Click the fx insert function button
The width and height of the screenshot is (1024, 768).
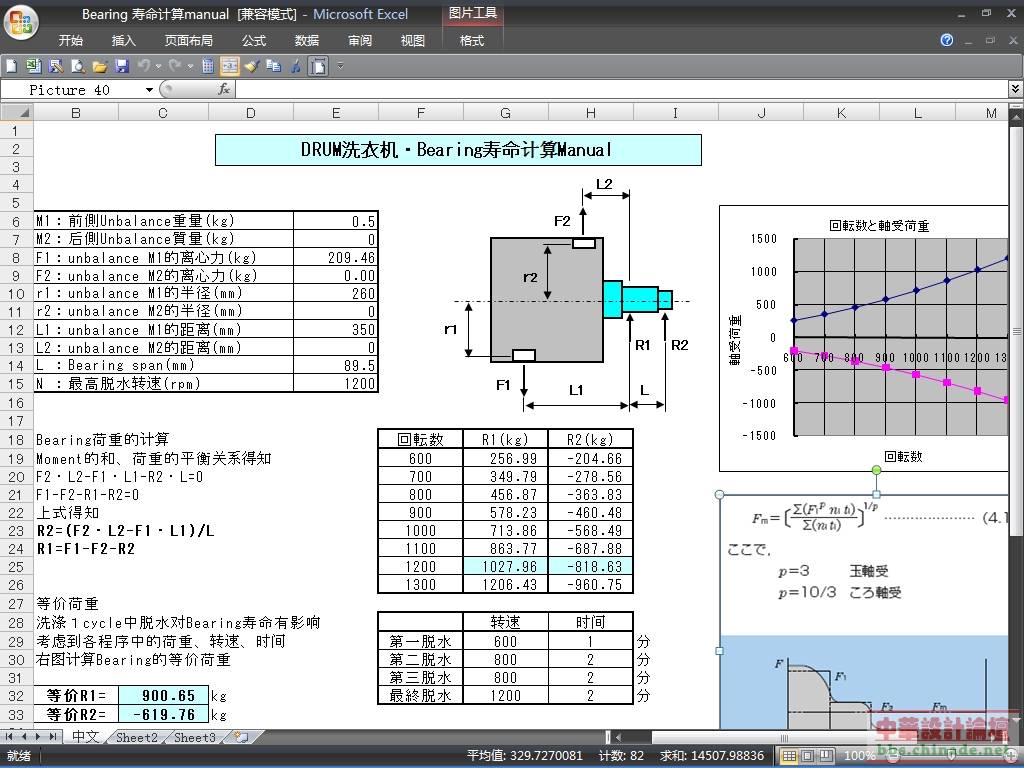pyautogui.click(x=224, y=89)
